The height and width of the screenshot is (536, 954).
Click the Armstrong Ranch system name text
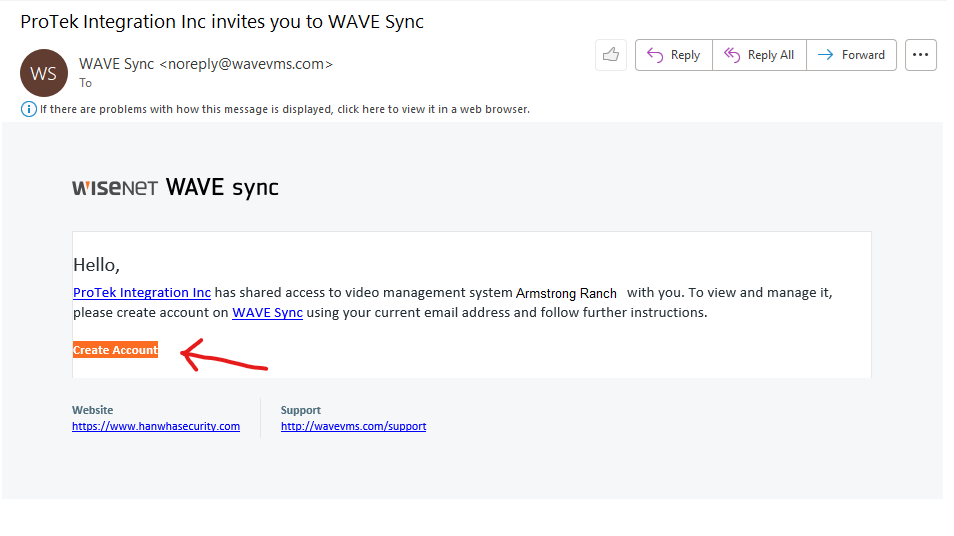click(x=566, y=294)
